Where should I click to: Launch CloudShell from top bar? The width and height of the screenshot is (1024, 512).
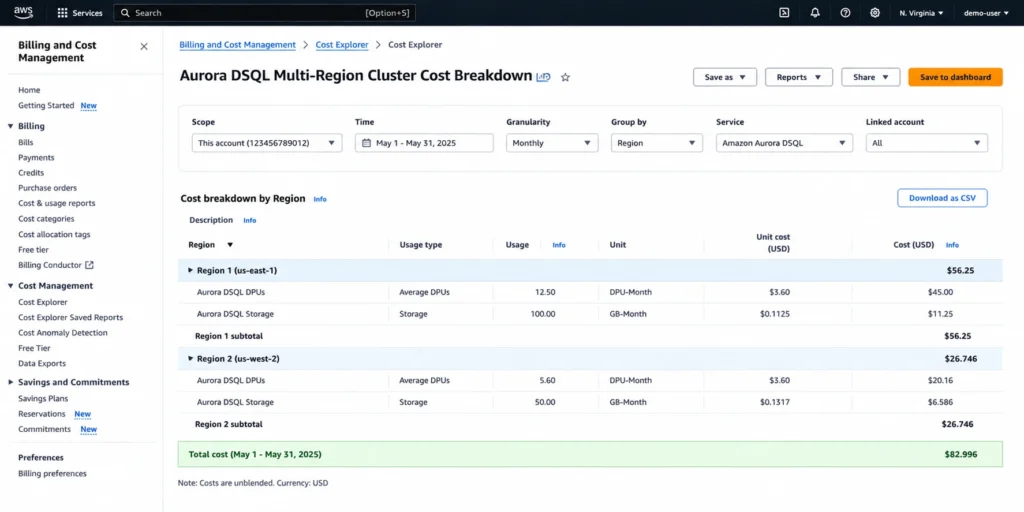click(x=784, y=13)
